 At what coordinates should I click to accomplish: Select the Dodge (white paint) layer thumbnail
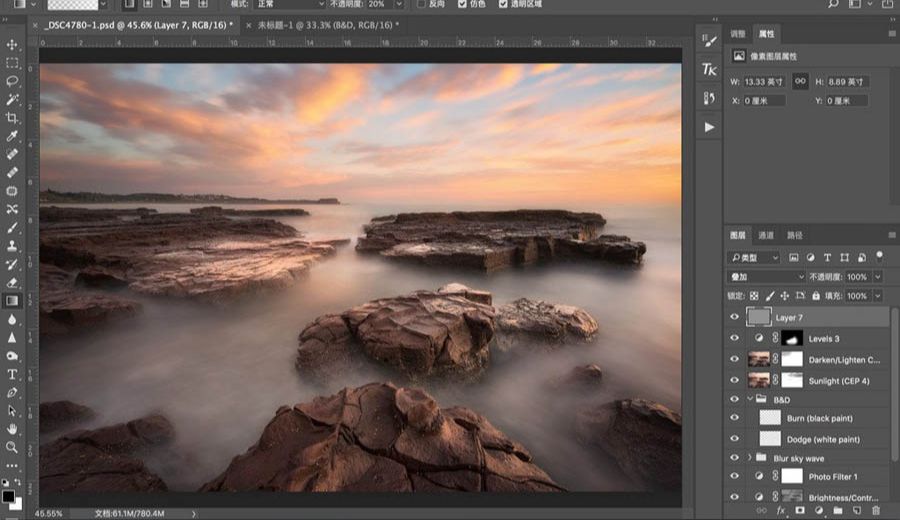coord(770,439)
